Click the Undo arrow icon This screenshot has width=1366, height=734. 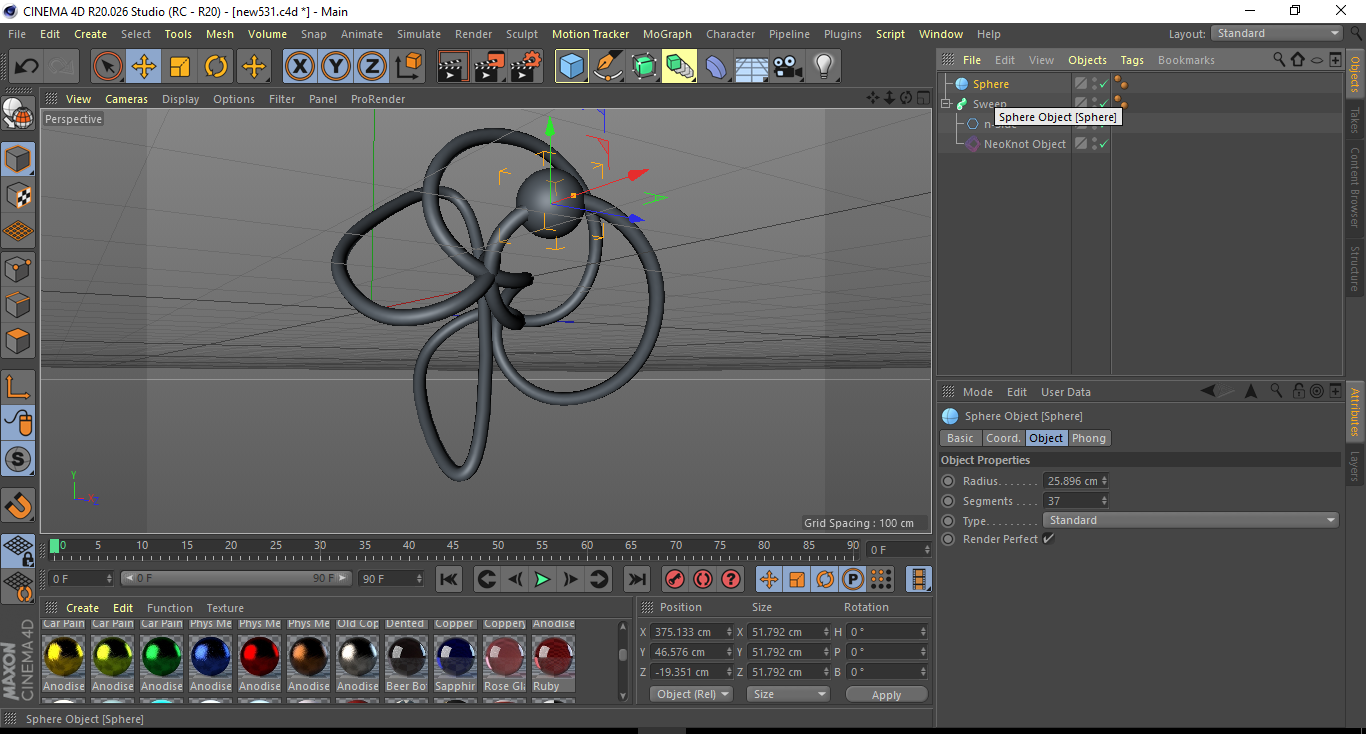click(26, 67)
